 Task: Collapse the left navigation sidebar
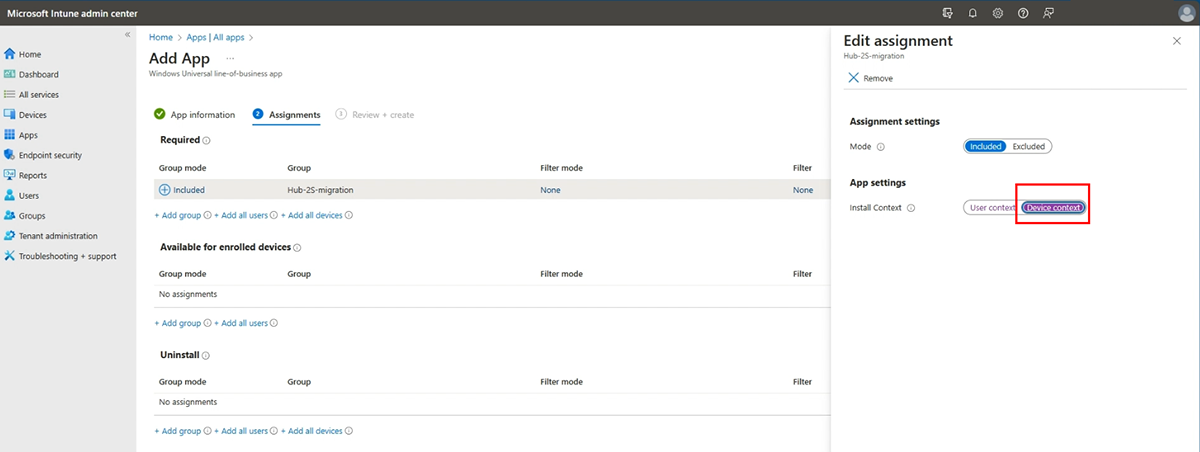point(127,35)
